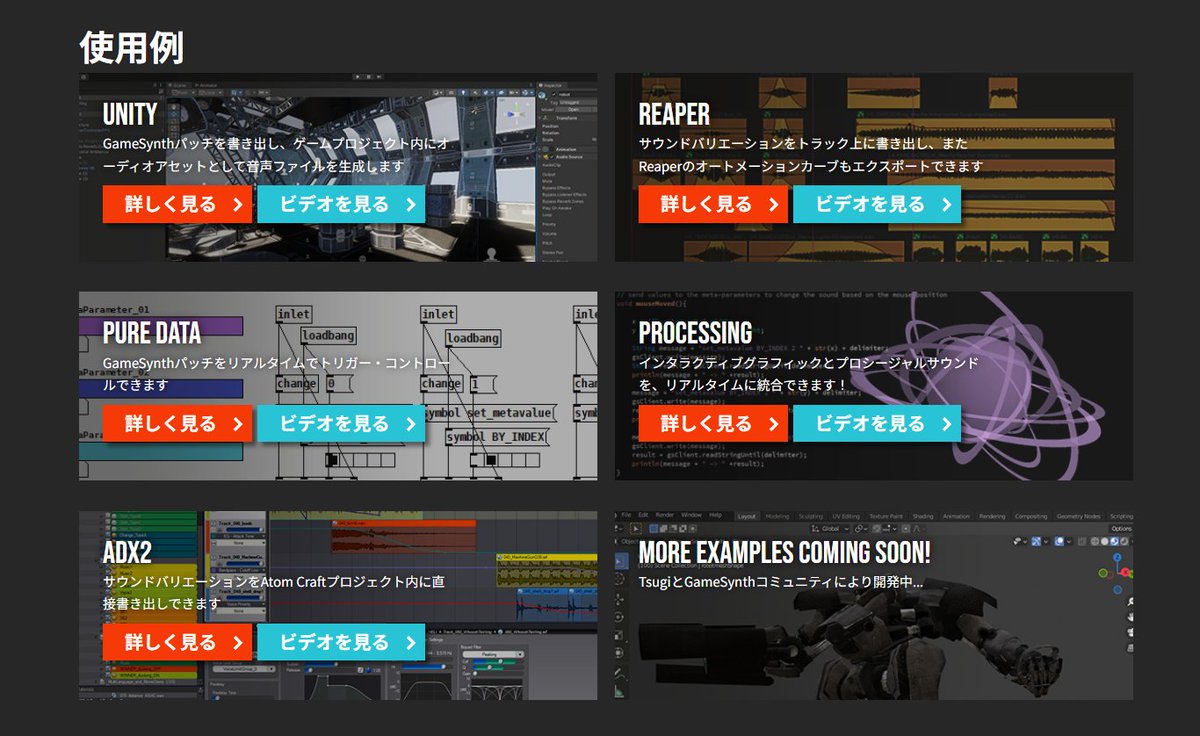Open Pure Data 詳しく見る details
1200x736 pixels.
click(177, 424)
